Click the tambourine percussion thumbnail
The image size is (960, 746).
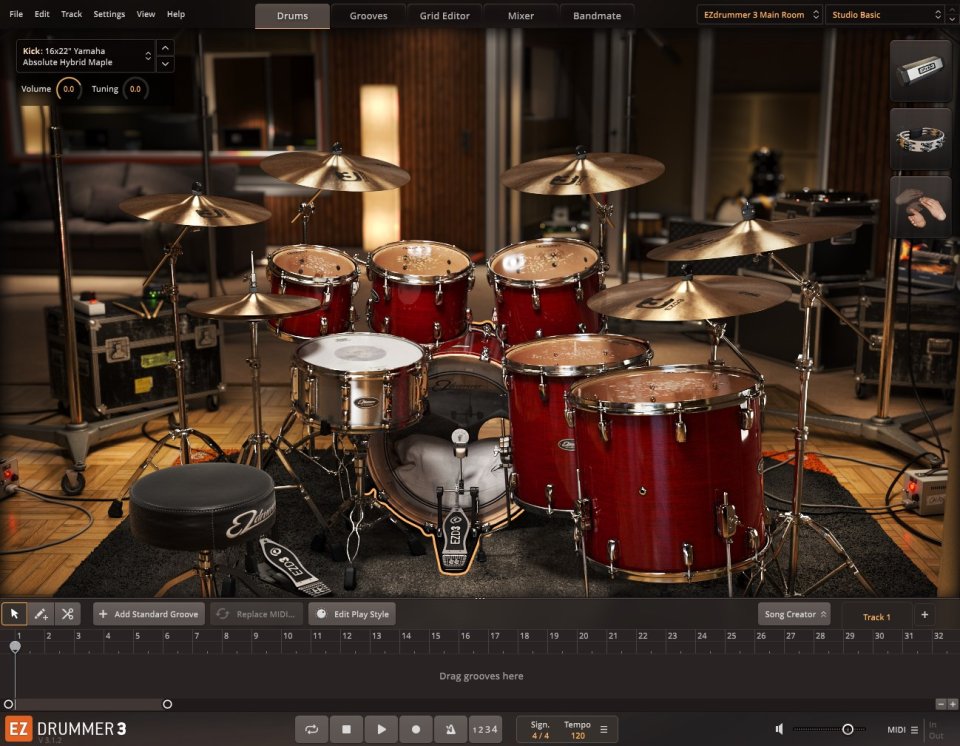(920, 139)
